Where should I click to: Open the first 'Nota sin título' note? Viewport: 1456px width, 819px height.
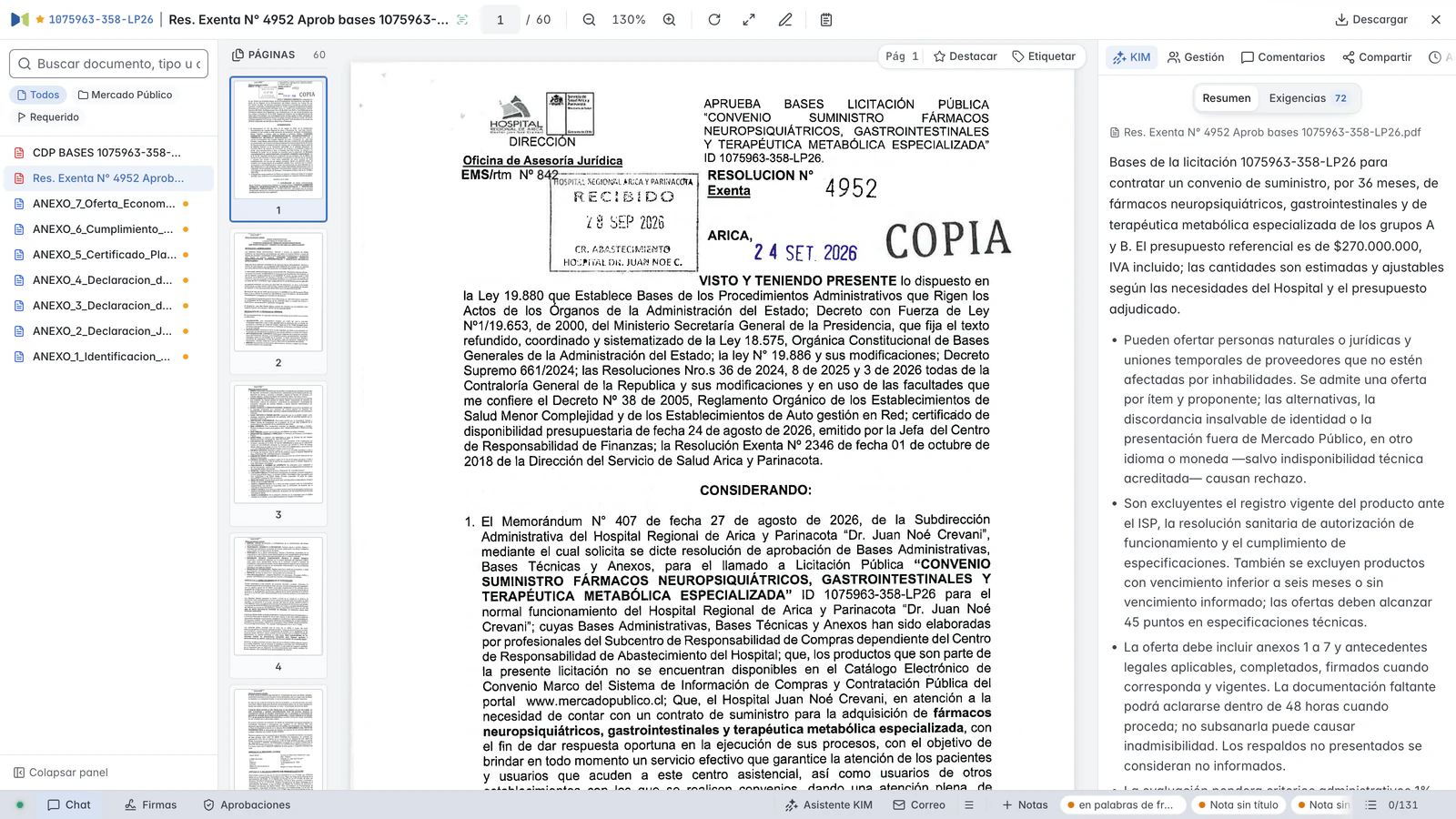[1239, 804]
